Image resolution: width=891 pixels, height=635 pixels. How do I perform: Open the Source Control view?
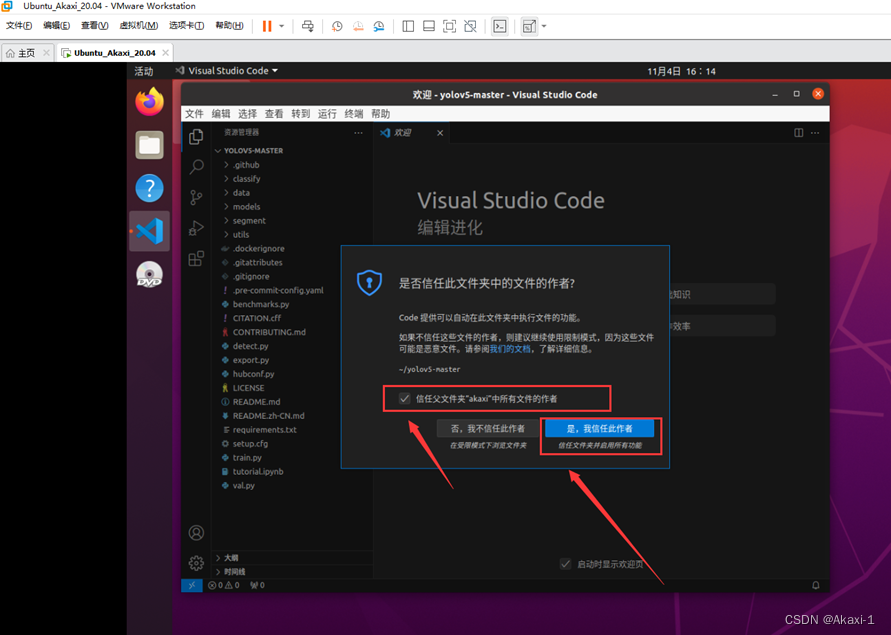(x=196, y=197)
